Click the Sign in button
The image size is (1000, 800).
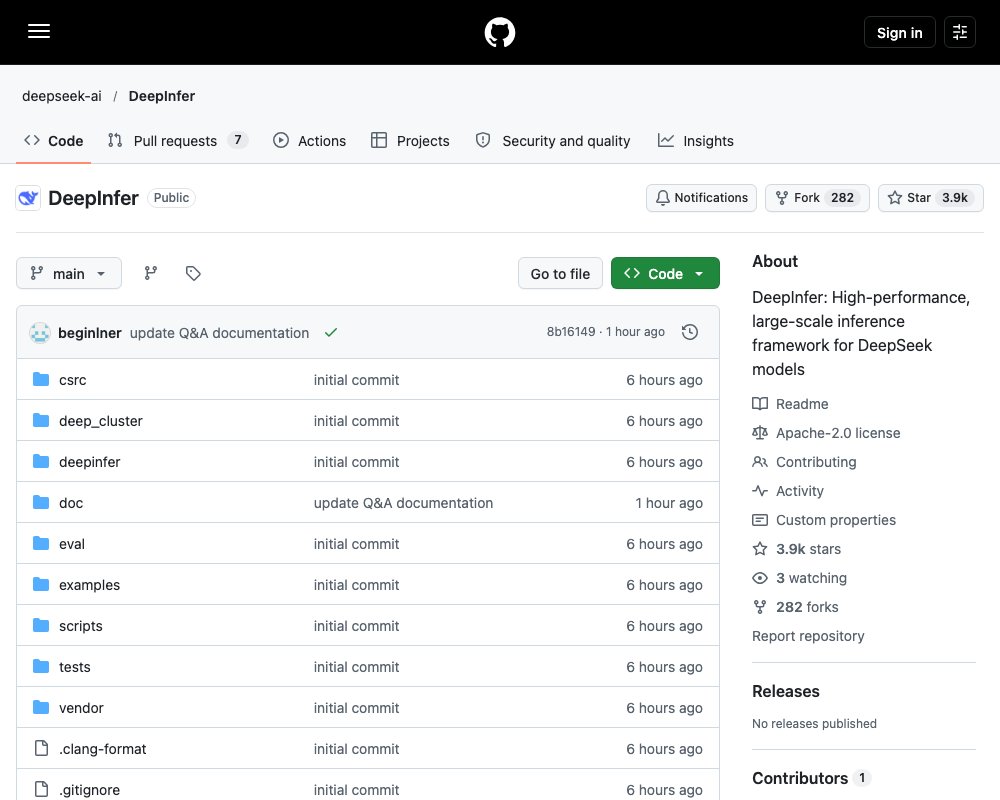899,32
